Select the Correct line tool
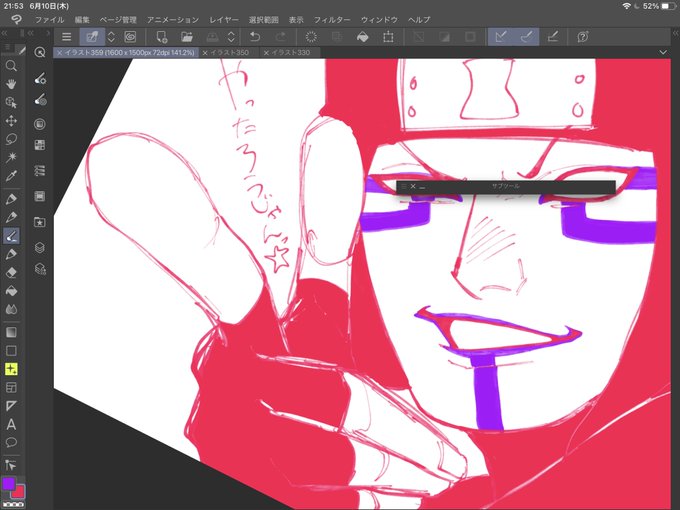The height and width of the screenshot is (510, 680). coord(11,465)
